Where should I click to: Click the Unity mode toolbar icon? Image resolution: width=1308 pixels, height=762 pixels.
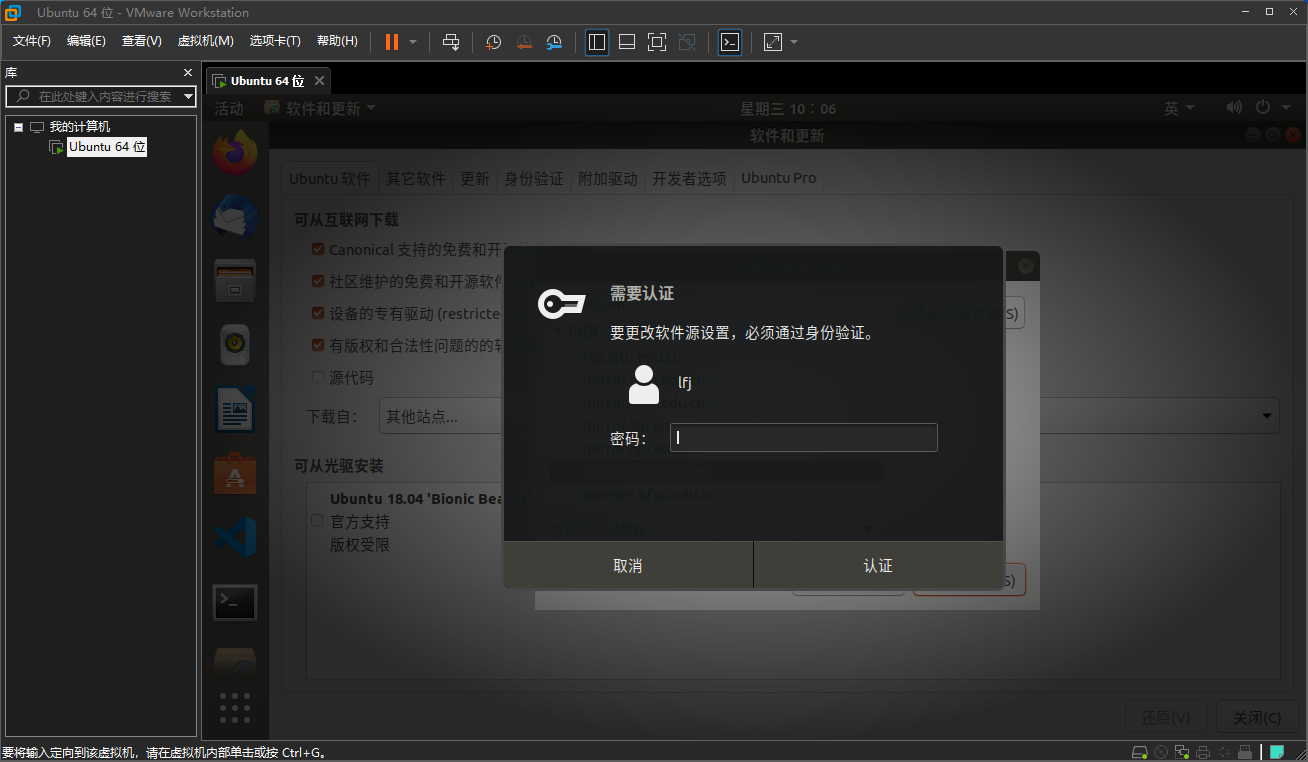tap(687, 42)
